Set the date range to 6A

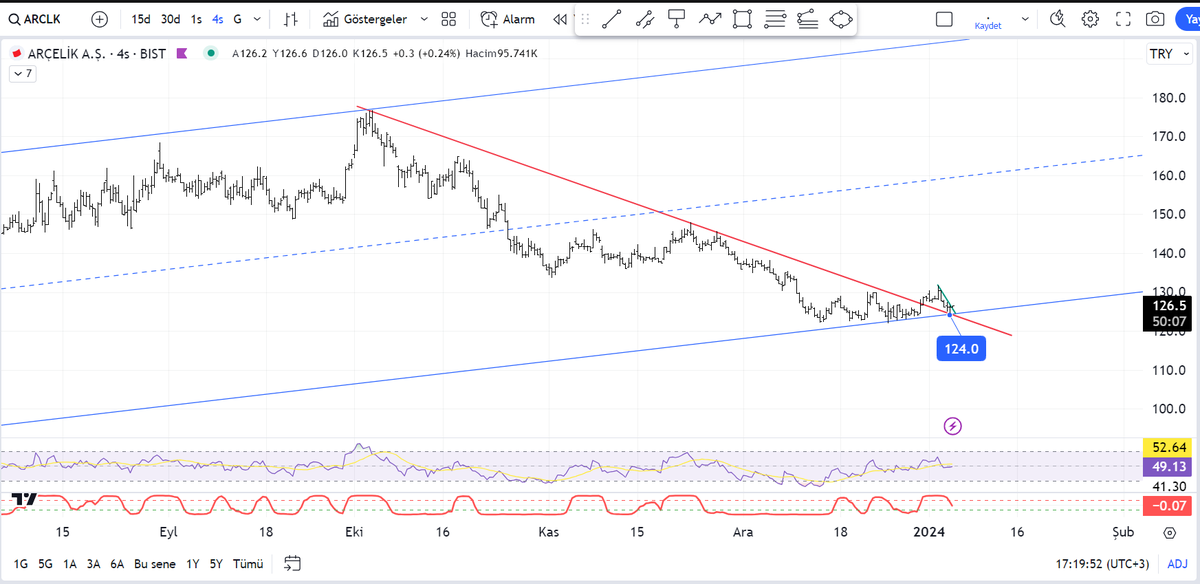point(117,564)
